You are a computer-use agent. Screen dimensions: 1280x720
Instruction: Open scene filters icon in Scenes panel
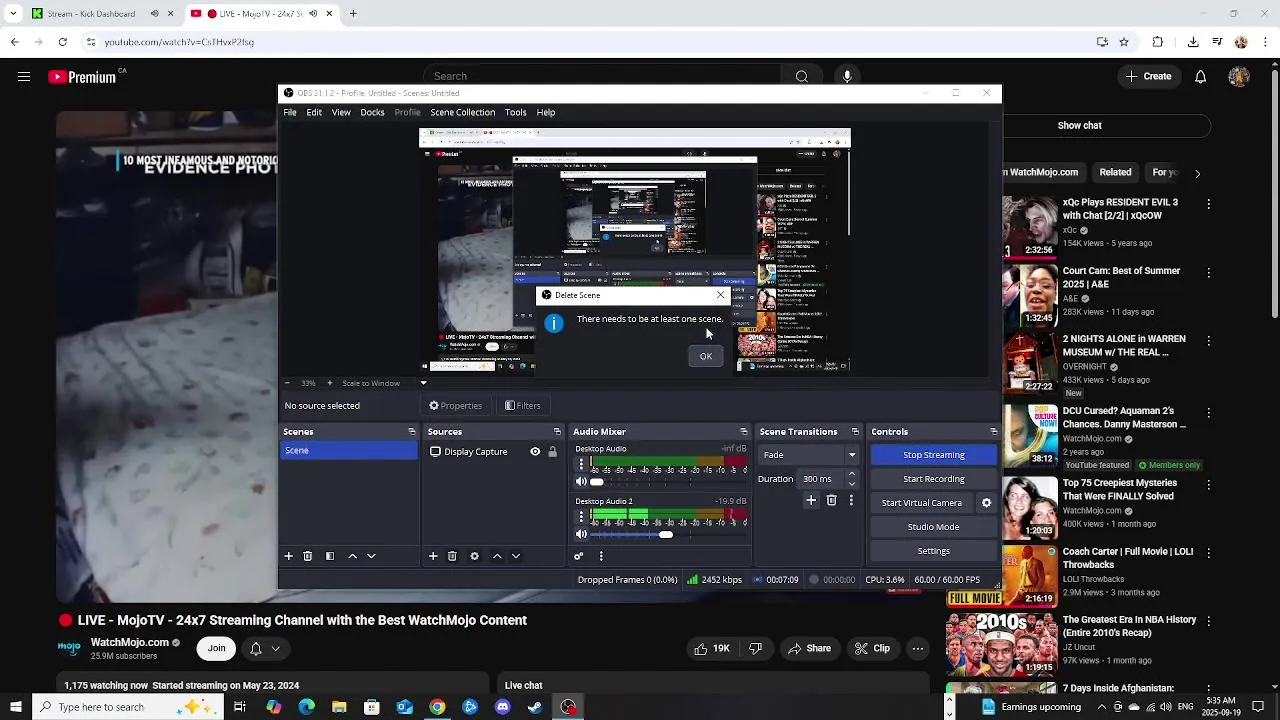pos(330,556)
